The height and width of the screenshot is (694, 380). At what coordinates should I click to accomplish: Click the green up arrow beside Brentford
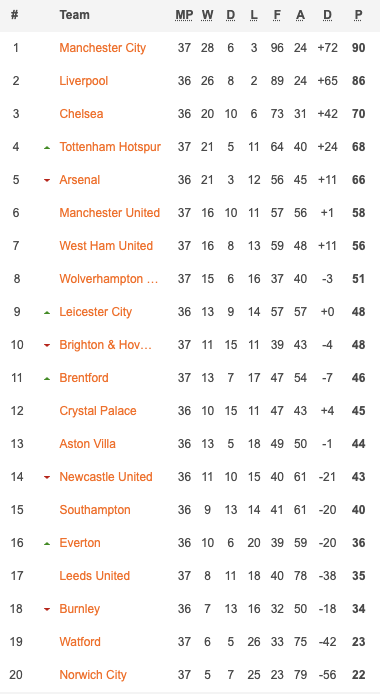click(x=47, y=378)
